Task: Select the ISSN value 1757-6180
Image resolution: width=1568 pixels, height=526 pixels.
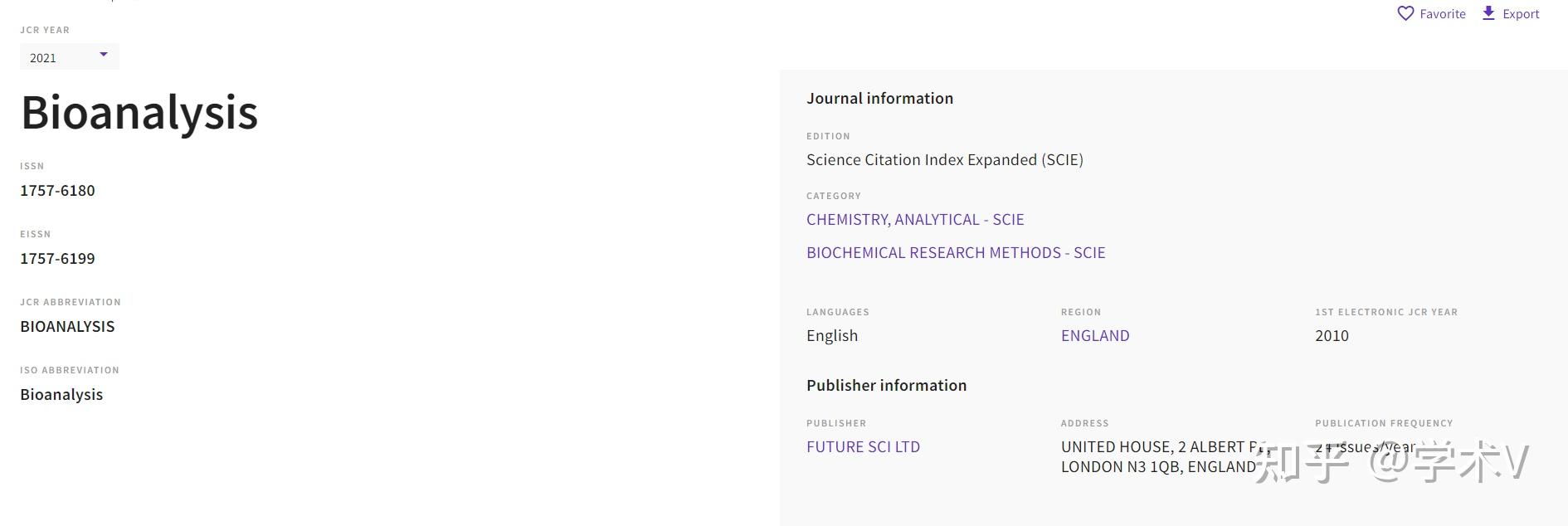Action: coord(57,190)
